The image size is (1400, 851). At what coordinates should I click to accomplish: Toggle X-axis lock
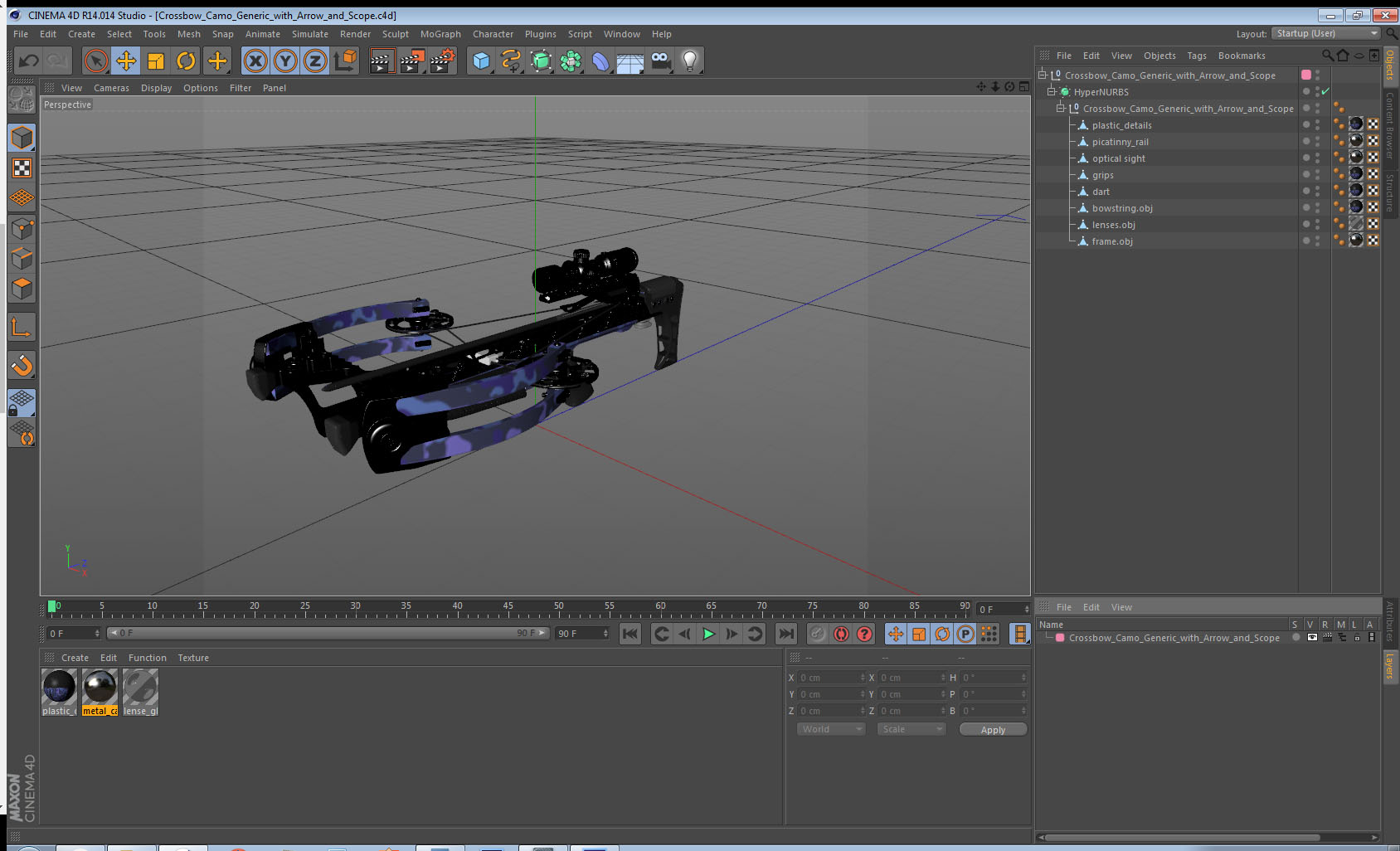click(x=255, y=61)
